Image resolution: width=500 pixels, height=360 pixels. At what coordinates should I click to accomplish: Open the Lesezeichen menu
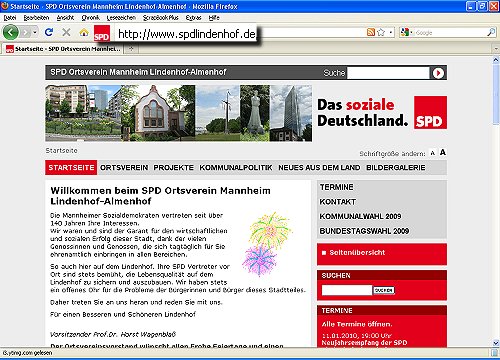point(121,18)
